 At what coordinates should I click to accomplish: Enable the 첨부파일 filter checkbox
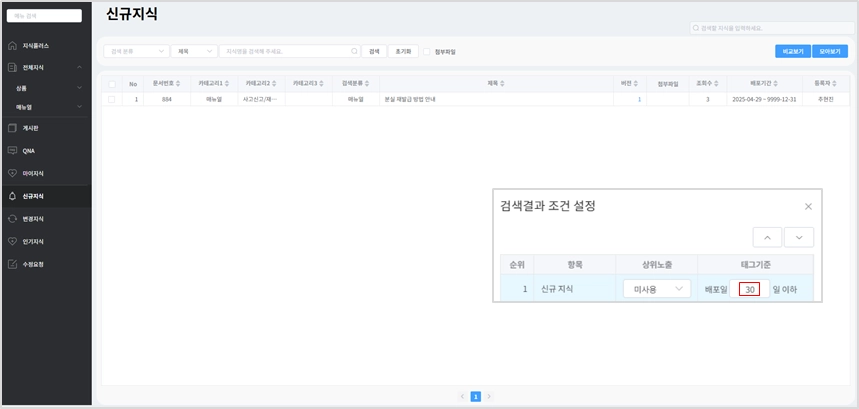[x=427, y=51]
